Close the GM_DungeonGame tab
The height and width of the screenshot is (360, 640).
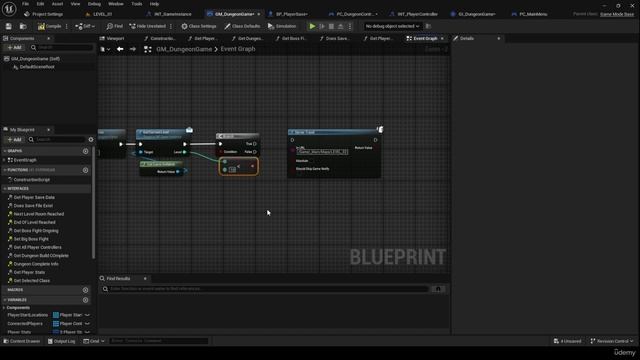click(259, 14)
